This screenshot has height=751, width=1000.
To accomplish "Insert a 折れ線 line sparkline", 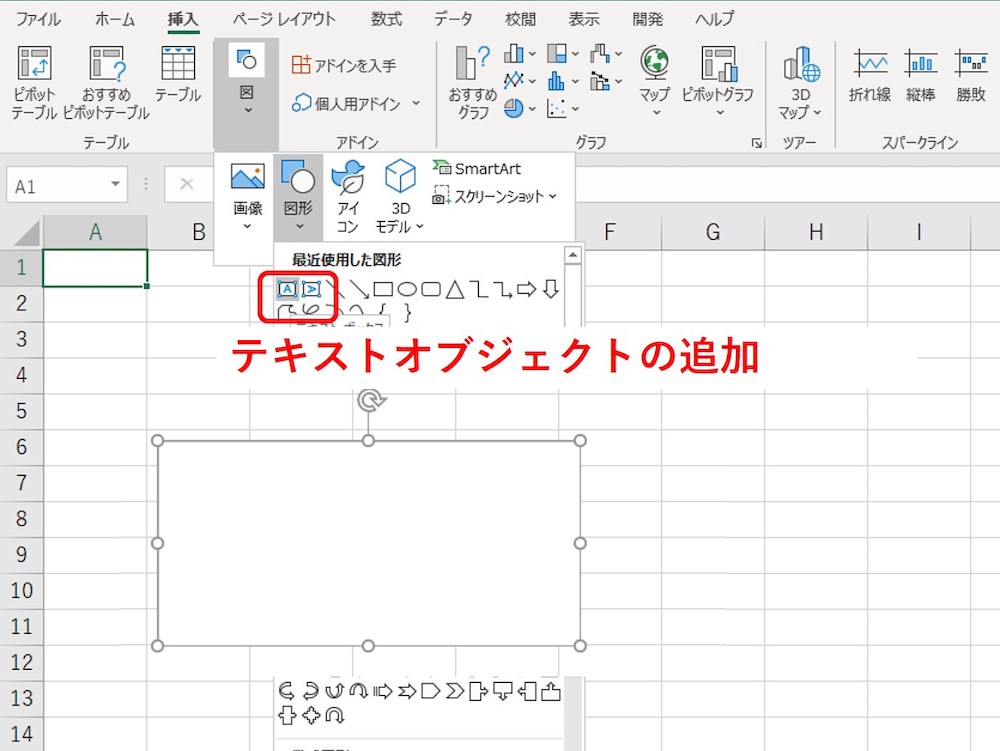I will [870, 76].
